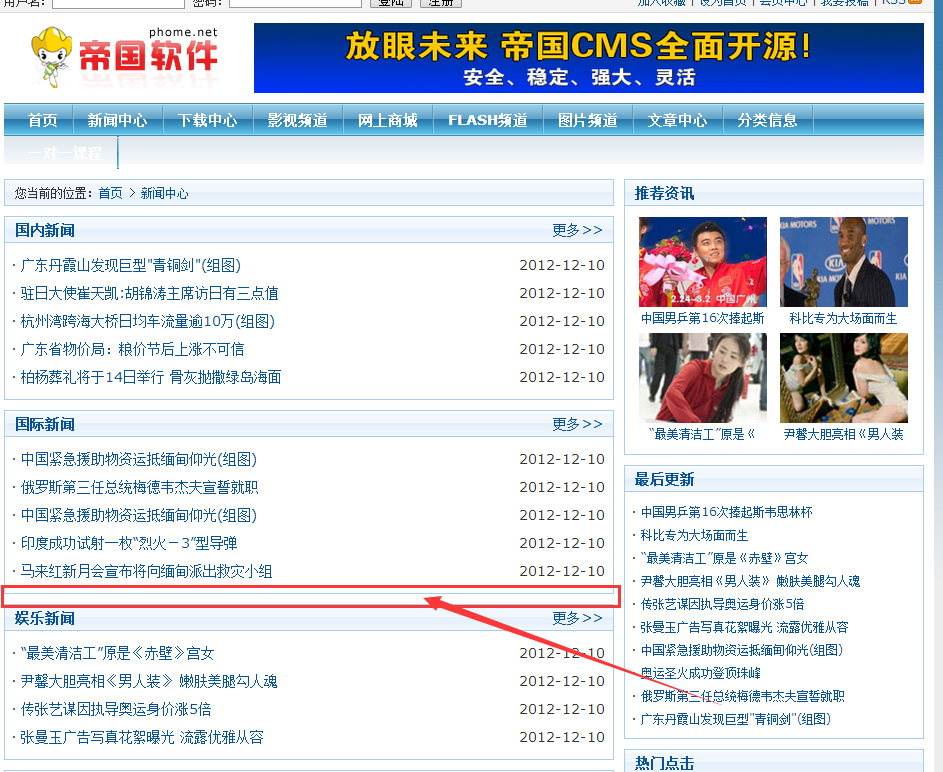Select 网上商城 in navigation bar
The height and width of the screenshot is (772, 943).
tap(387, 120)
